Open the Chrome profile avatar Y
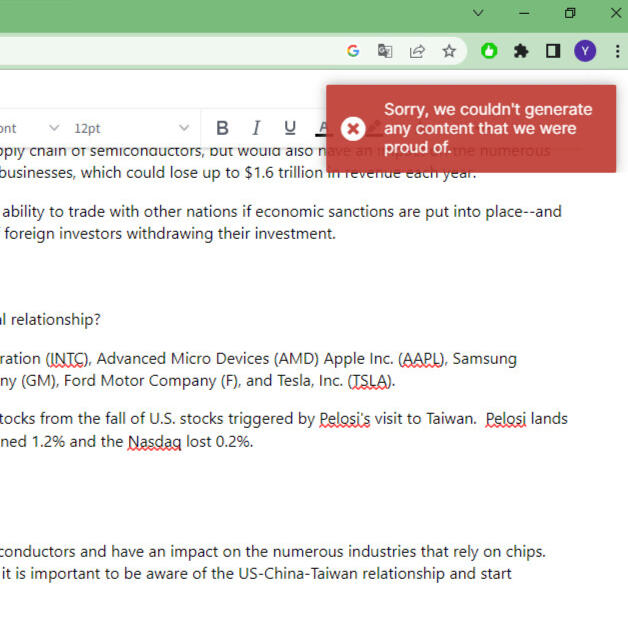 coord(585,51)
